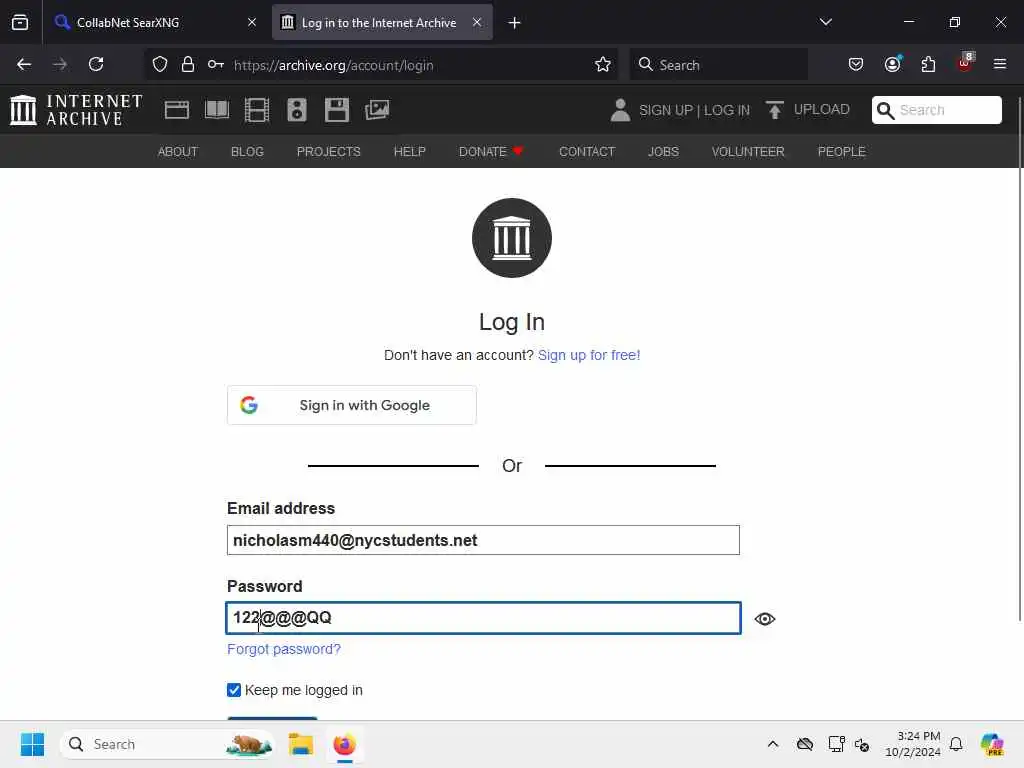
Task: Open the Software floppy disk icon
Action: click(x=337, y=110)
